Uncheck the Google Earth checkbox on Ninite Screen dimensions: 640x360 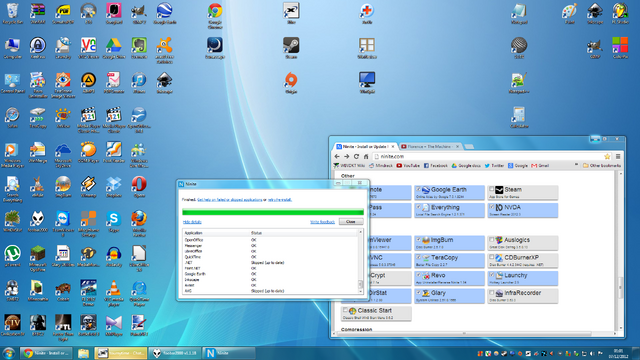418,189
